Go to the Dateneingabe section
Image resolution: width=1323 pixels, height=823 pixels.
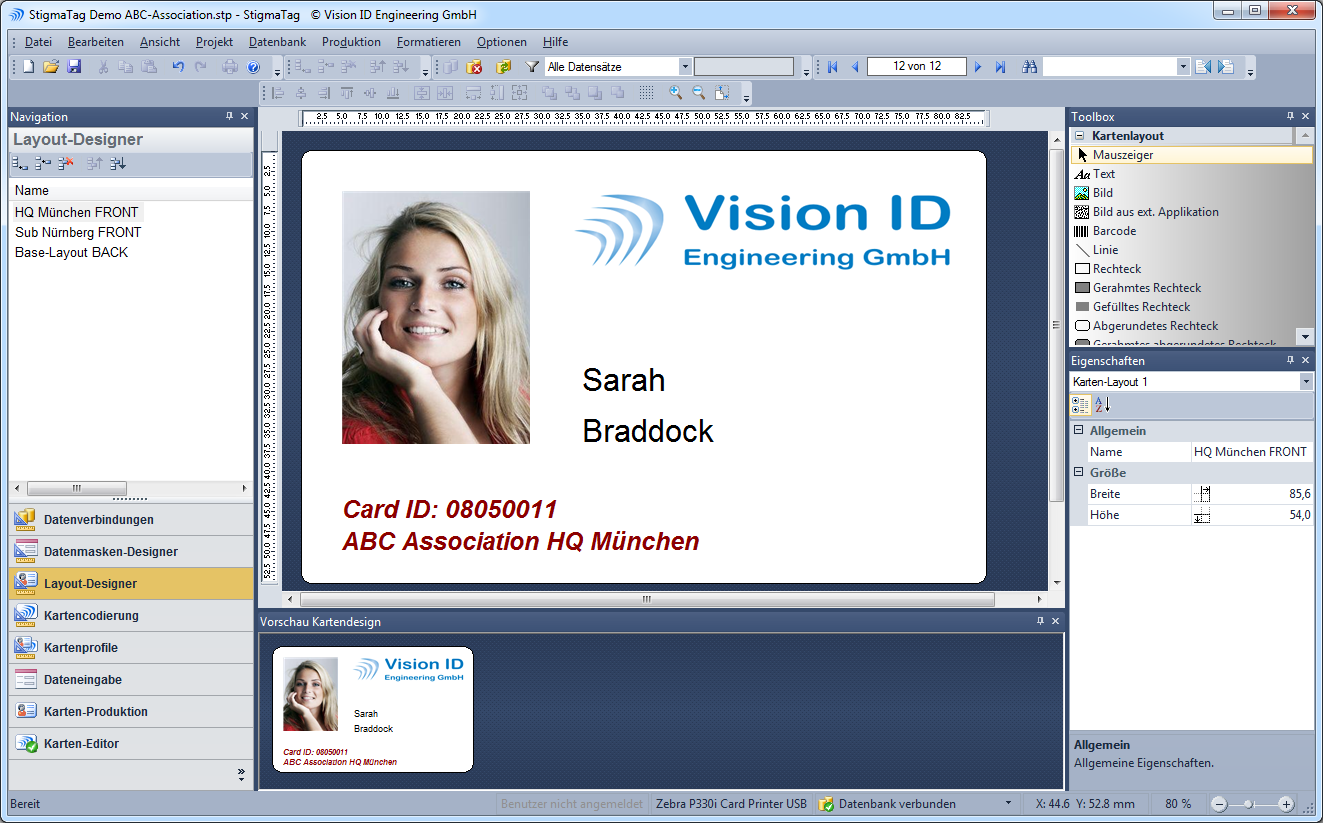[x=131, y=680]
